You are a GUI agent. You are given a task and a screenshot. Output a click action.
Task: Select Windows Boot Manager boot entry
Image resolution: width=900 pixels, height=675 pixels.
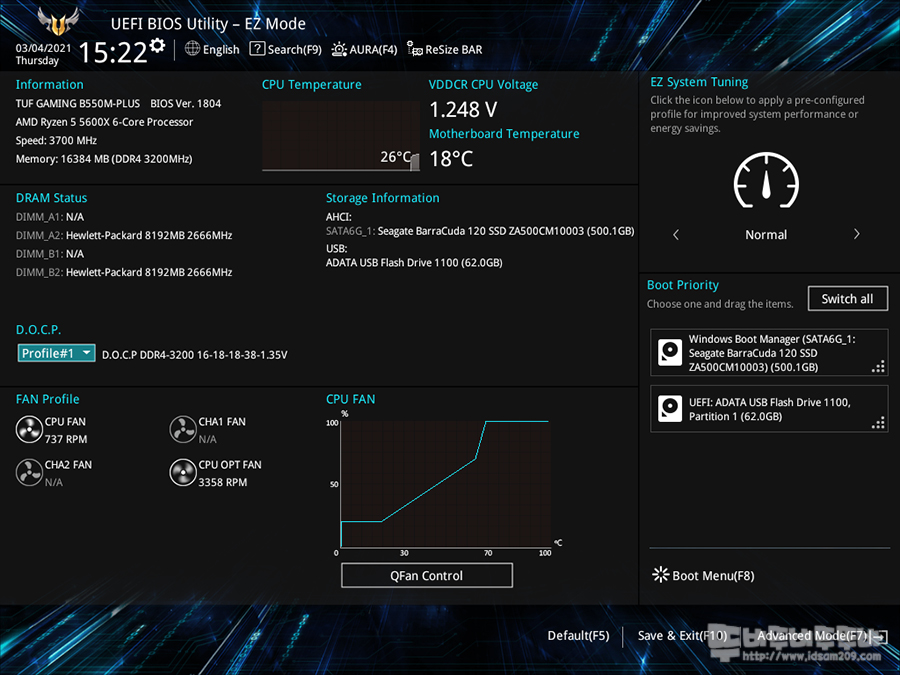pyautogui.click(x=769, y=352)
